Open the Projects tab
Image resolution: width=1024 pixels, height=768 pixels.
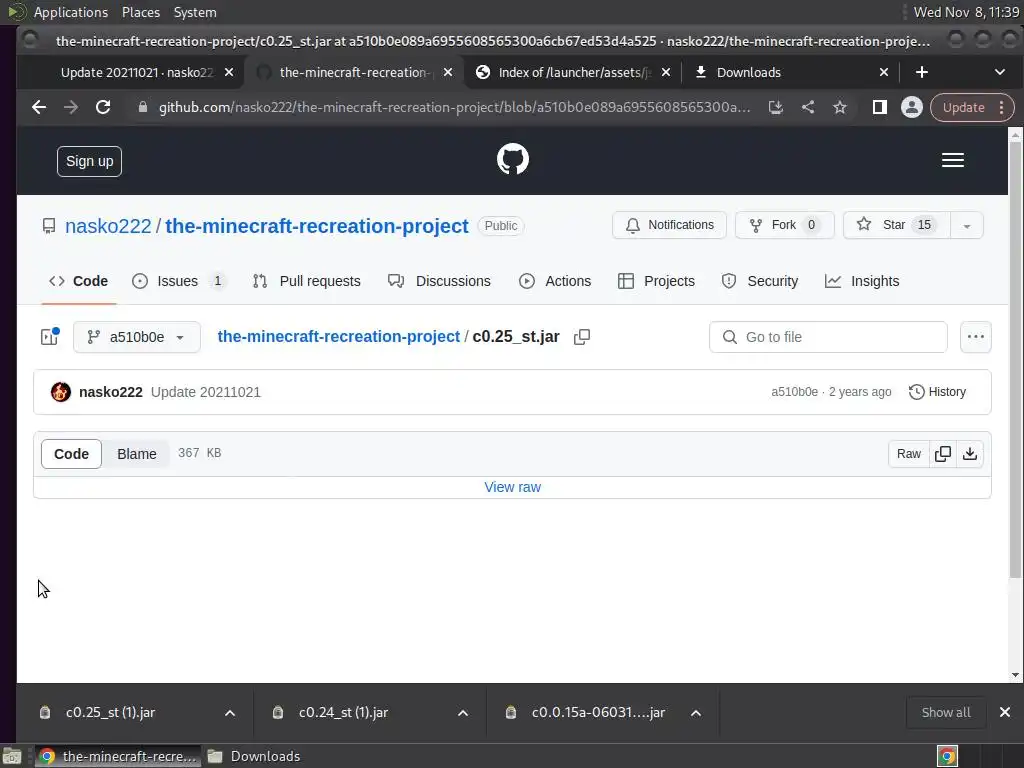656,281
